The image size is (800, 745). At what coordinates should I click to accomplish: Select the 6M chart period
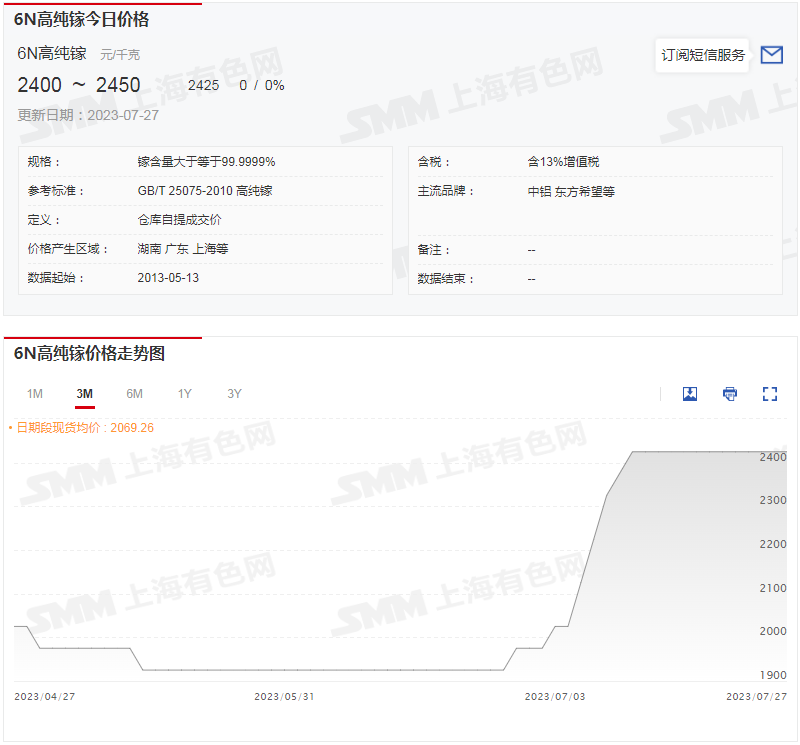pos(134,394)
